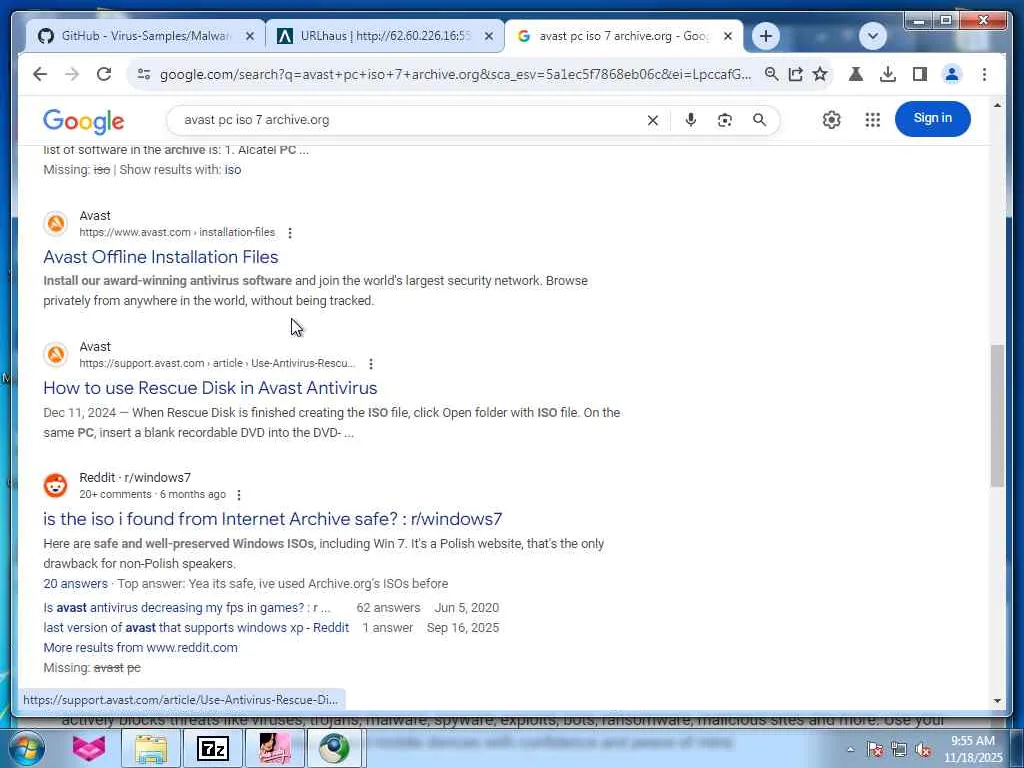Open the 7-Zip taskbar icon
The height and width of the screenshot is (768, 1024).
point(213,748)
